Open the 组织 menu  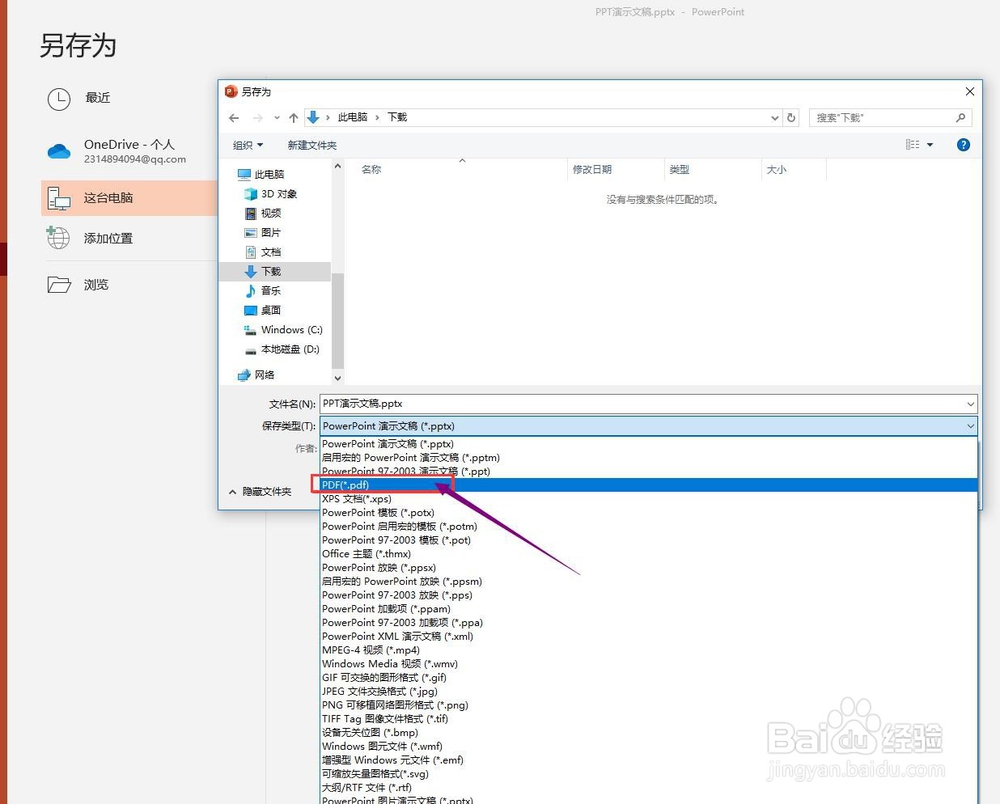(248, 145)
